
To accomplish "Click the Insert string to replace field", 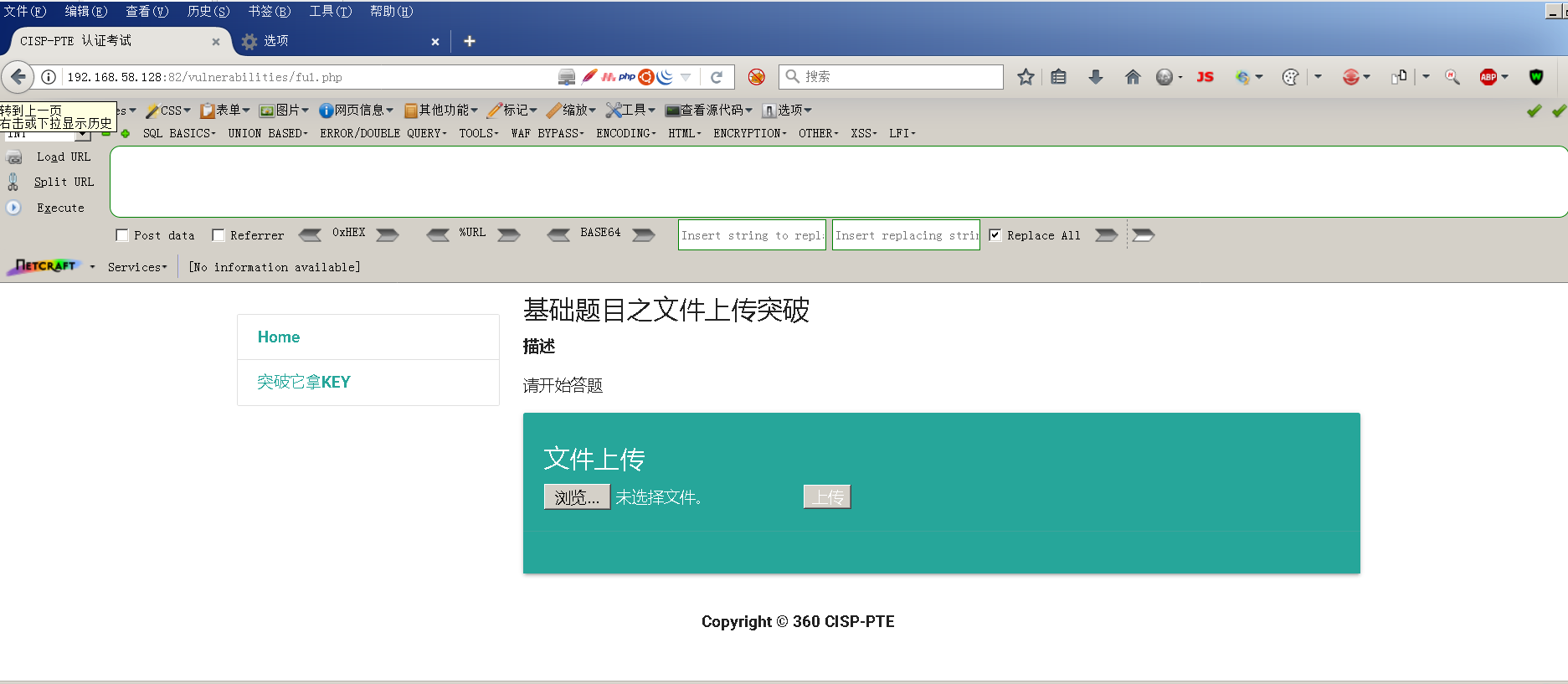I will click(x=752, y=235).
